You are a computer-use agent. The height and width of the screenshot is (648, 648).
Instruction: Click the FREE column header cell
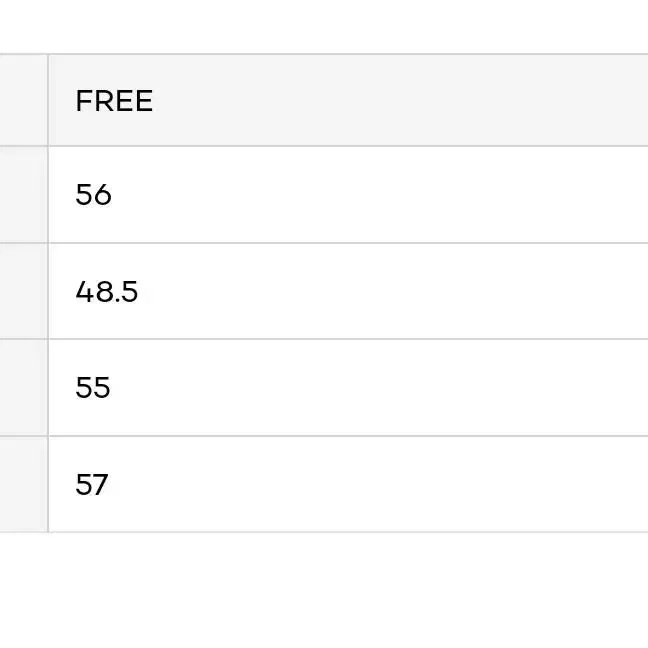tap(348, 100)
